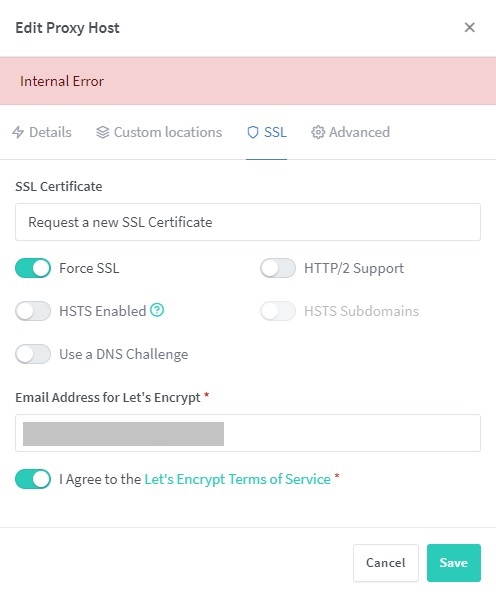The width and height of the screenshot is (496, 597).
Task: Open Let's Encrypt Terms of Service link
Action: (x=238, y=479)
